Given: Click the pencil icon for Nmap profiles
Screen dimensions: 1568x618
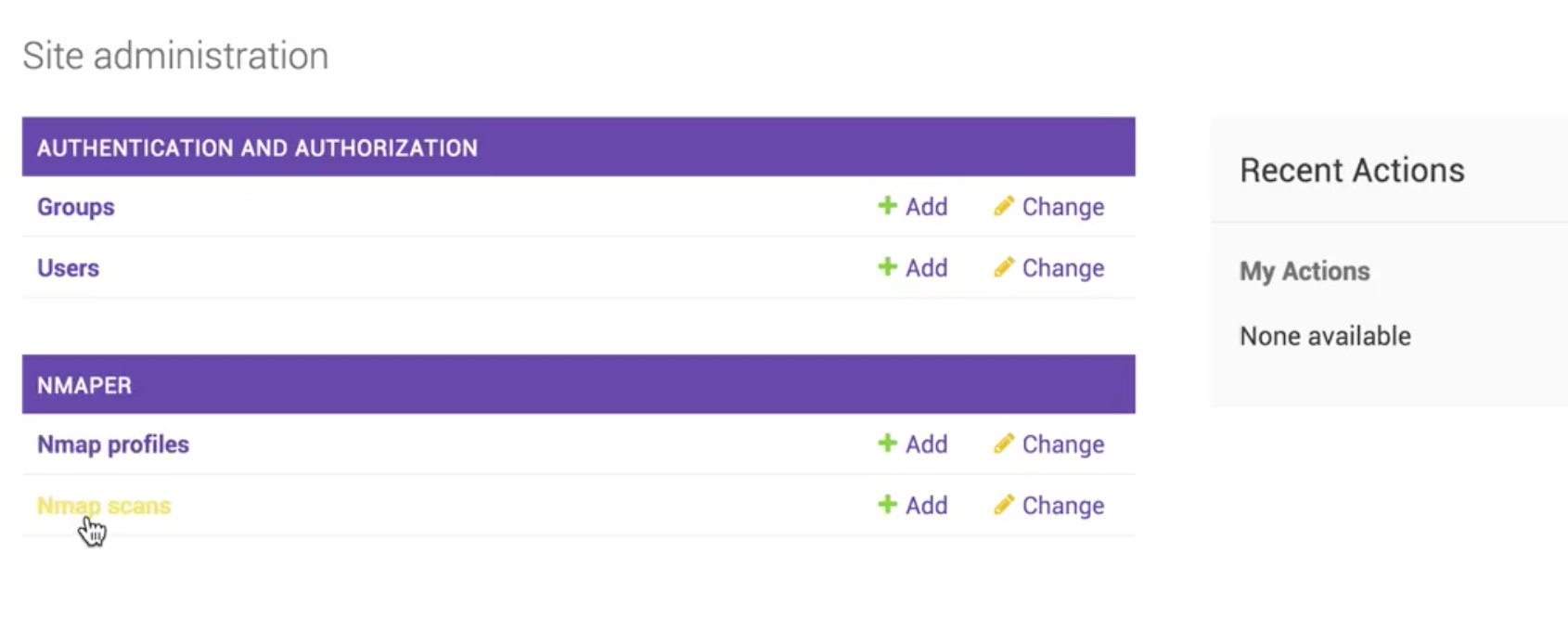Looking at the screenshot, I should point(1003,444).
